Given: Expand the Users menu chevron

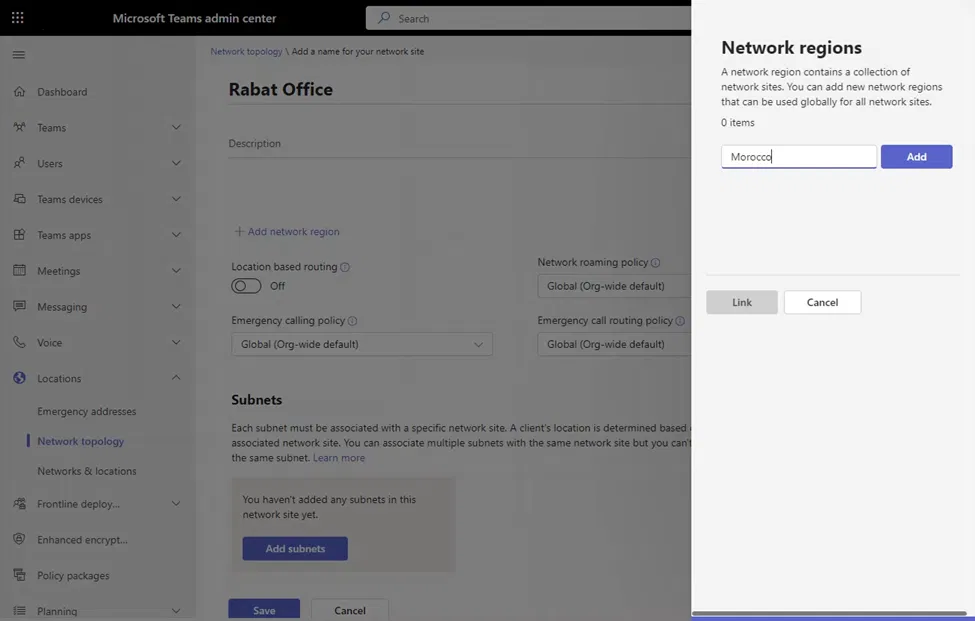Looking at the screenshot, I should point(176,163).
